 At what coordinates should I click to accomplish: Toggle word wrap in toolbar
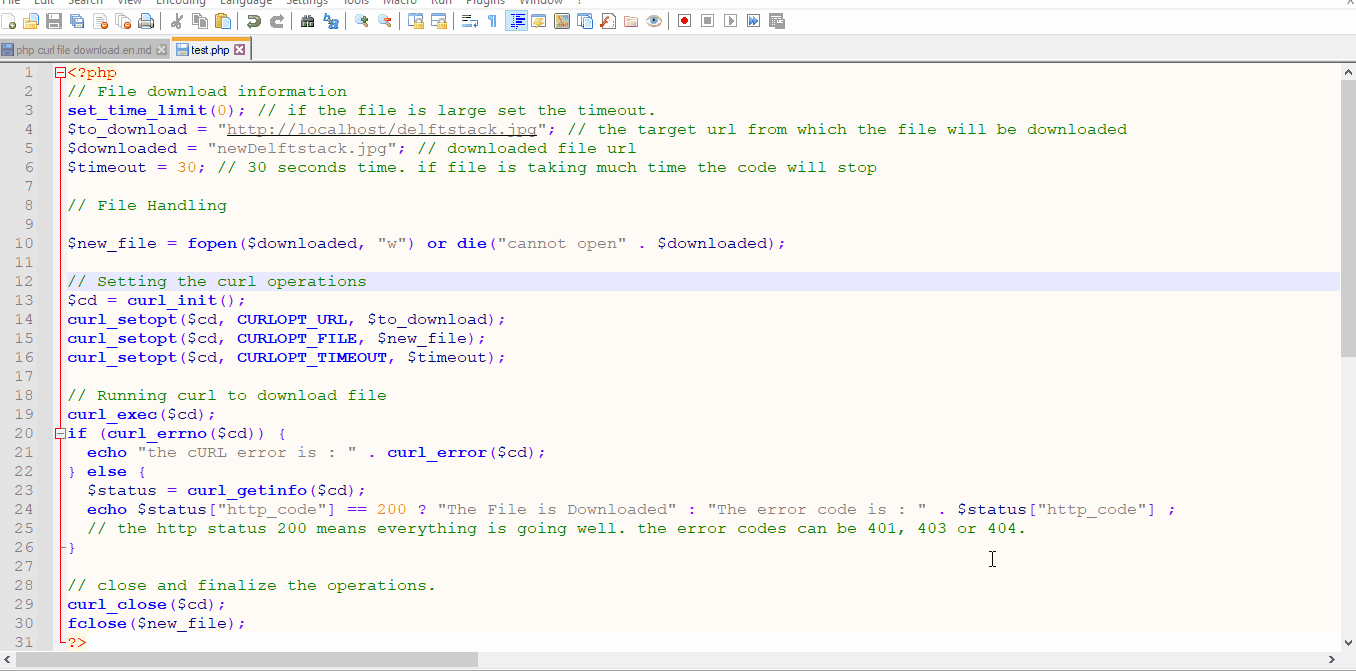[469, 21]
